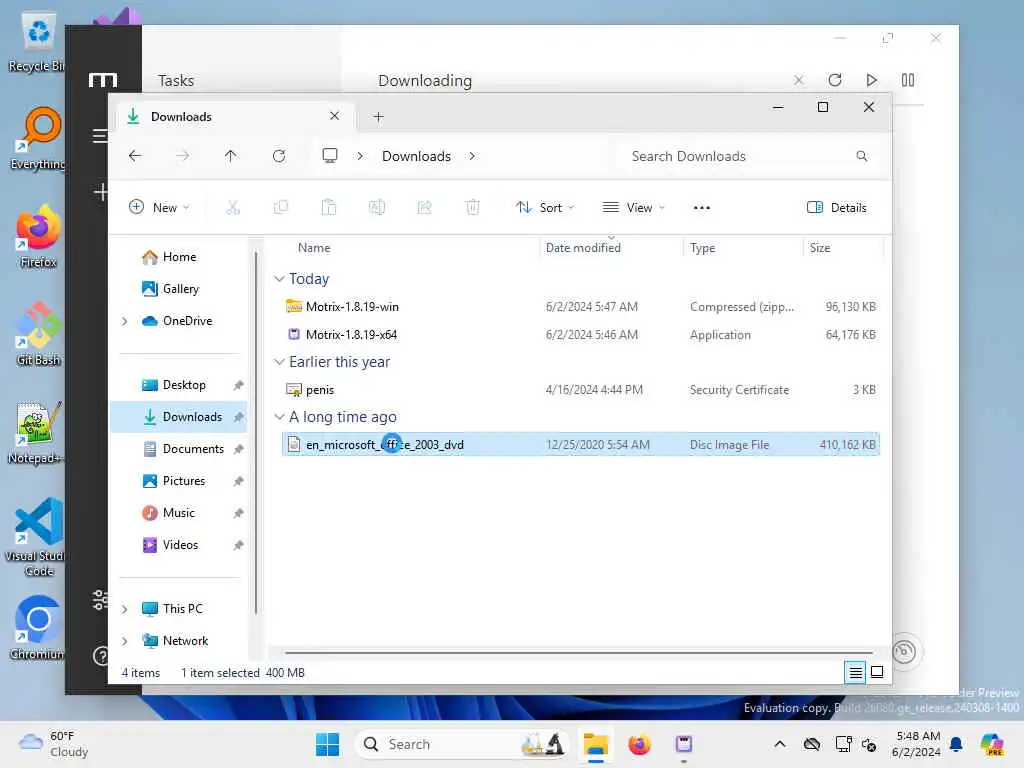The image size is (1024, 768).
Task: Open Music in navigation pane
Action: 178,513
